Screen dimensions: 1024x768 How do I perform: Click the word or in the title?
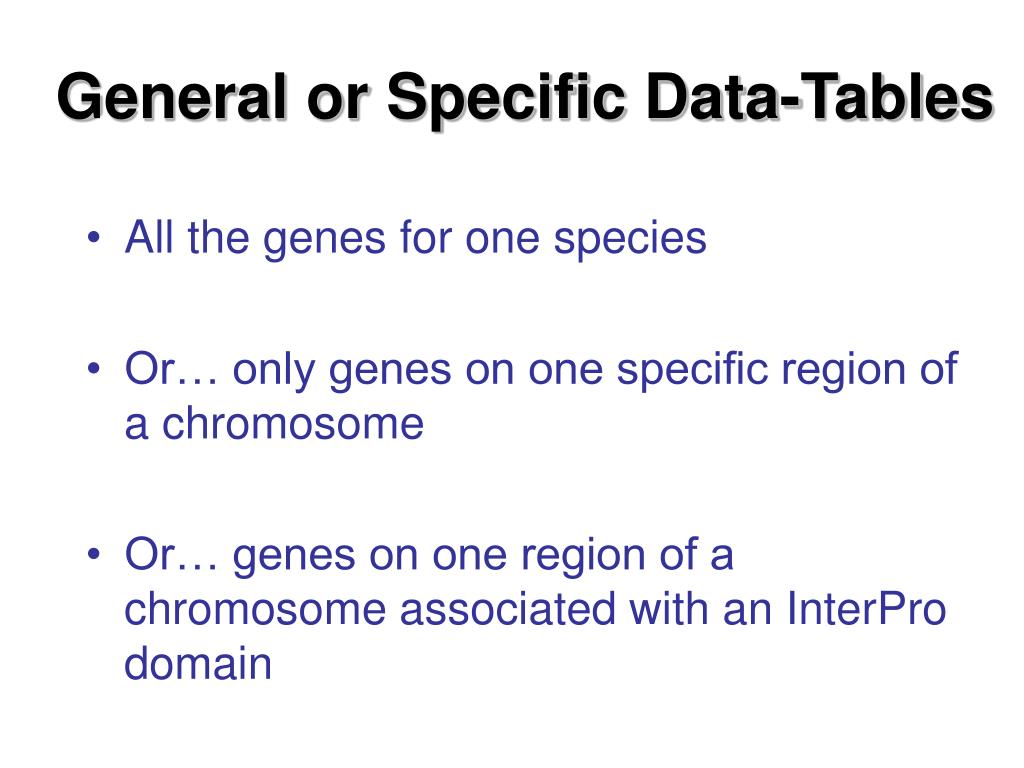[x=336, y=103]
